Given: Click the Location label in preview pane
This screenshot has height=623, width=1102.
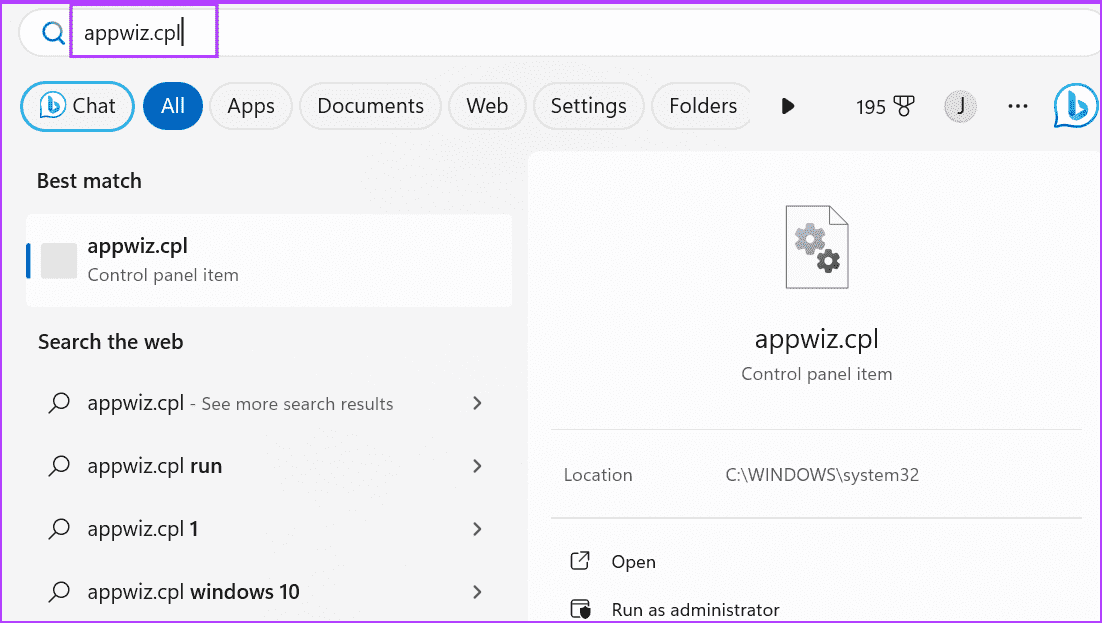Looking at the screenshot, I should coord(598,475).
